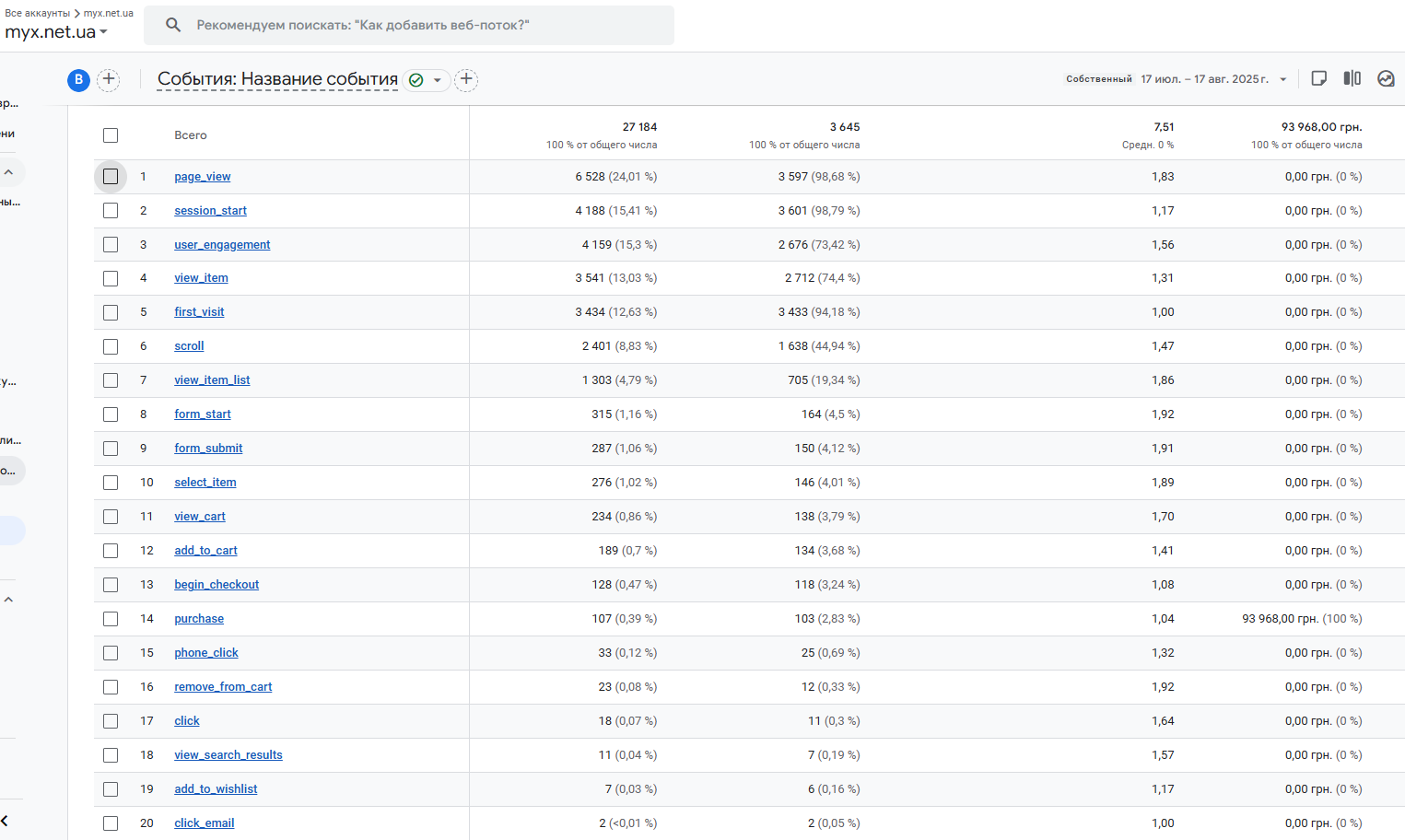Check the click_email row checkbox

coord(111,823)
